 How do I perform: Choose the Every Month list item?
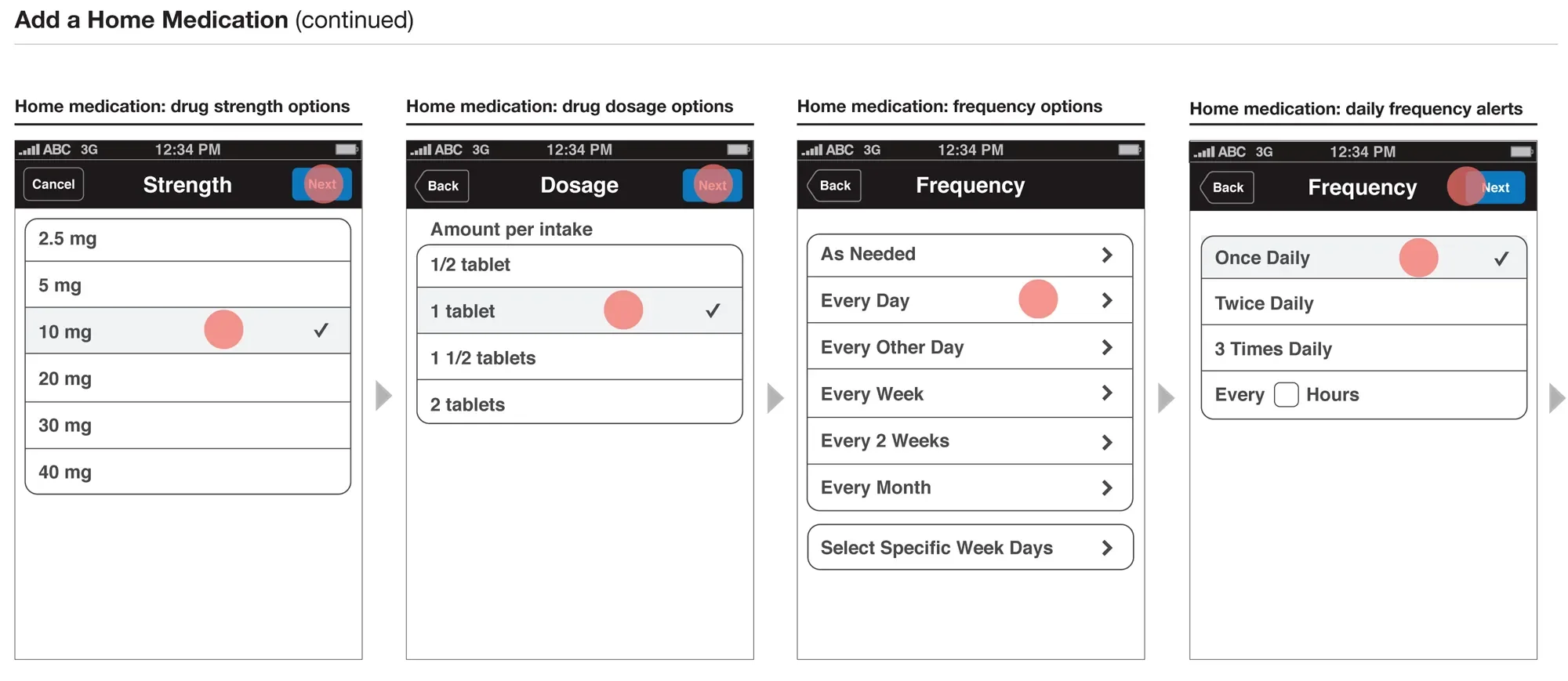coord(970,487)
